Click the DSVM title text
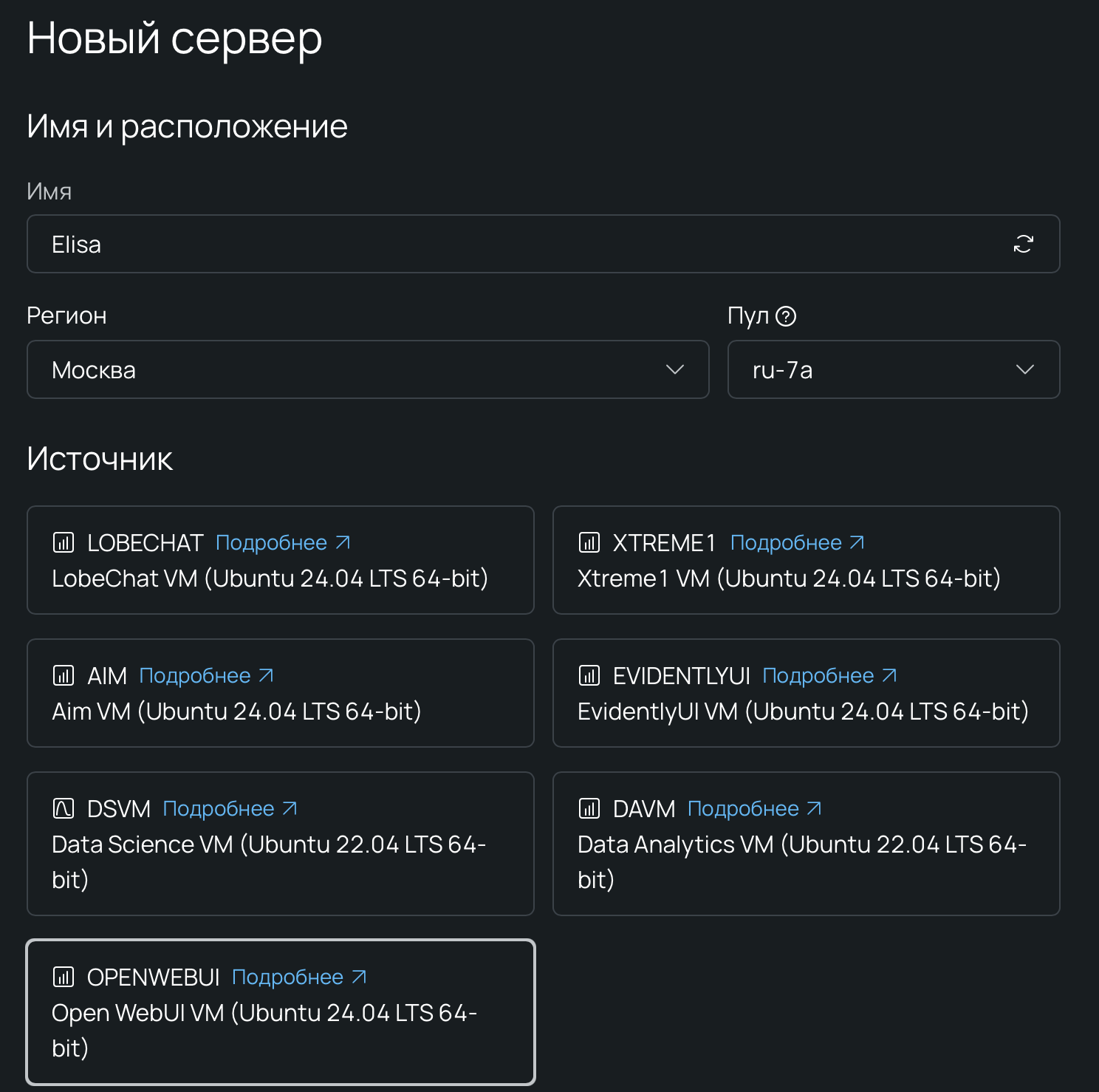This screenshot has width=1099, height=1092. click(x=119, y=809)
